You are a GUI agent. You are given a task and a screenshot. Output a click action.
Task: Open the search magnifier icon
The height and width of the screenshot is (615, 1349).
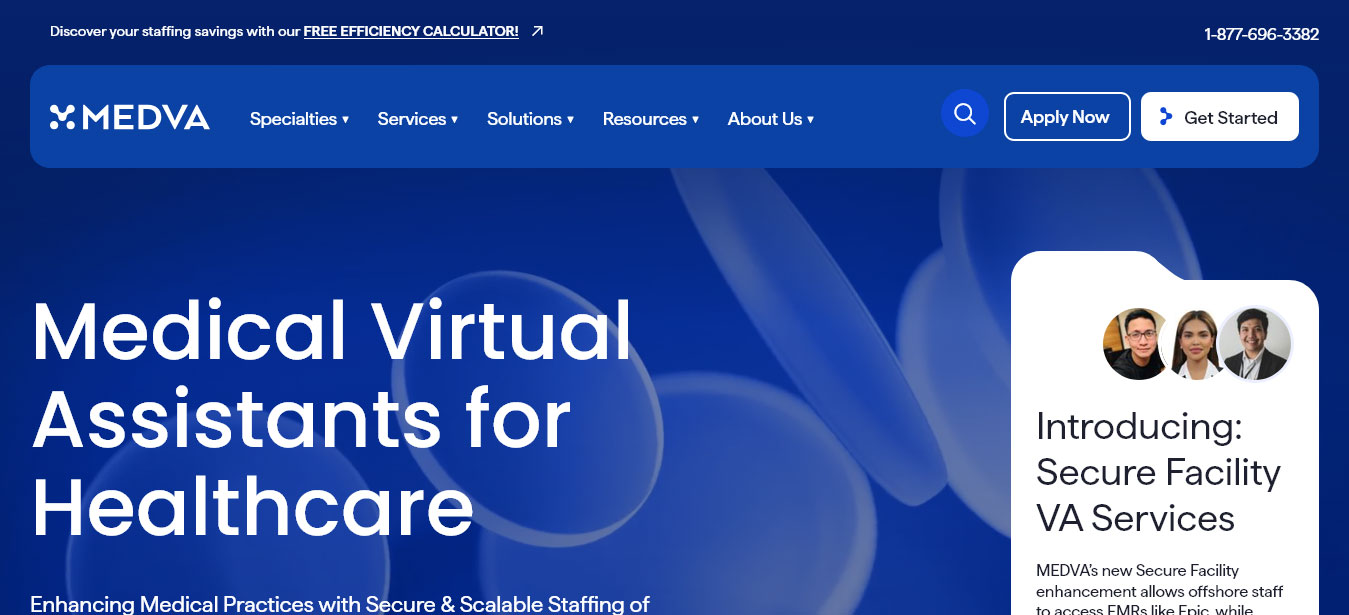click(965, 114)
